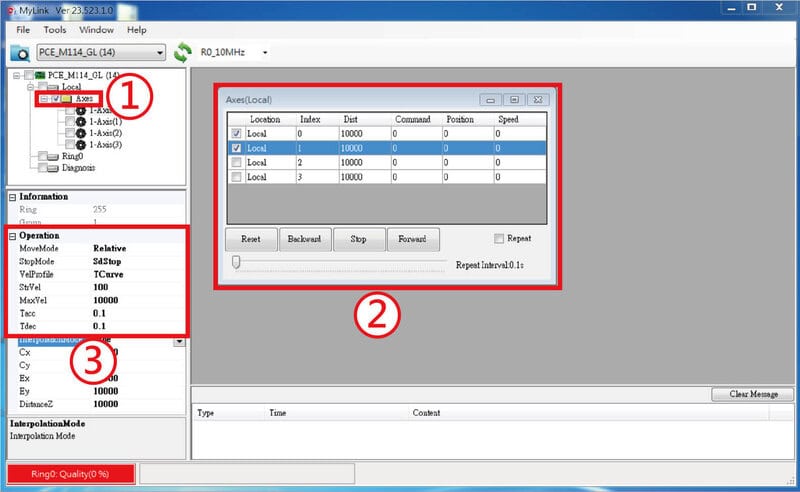The height and width of the screenshot is (492, 800).
Task: Click the Local folder icon in tree
Action: (x=53, y=87)
